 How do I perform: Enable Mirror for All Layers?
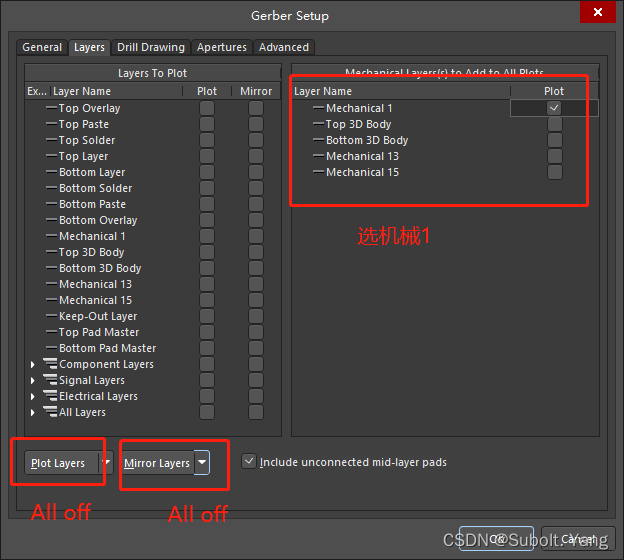click(256, 412)
